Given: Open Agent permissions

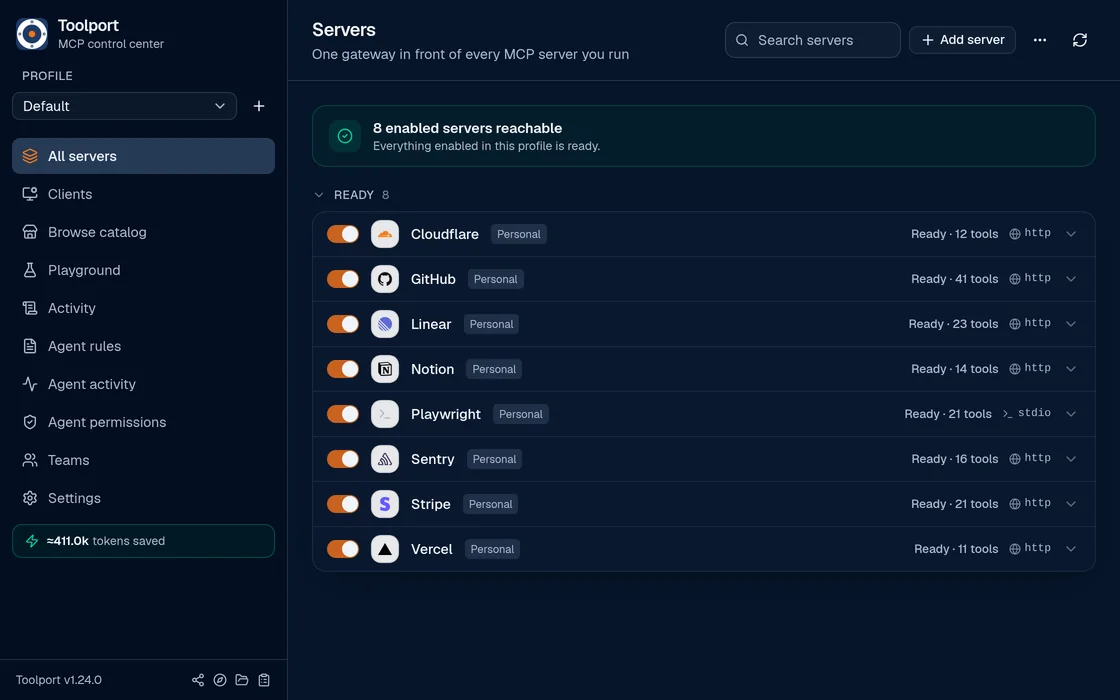Looking at the screenshot, I should pos(144,422).
